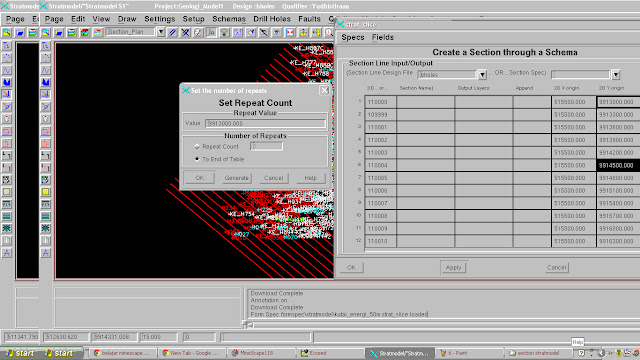
Task: Click the yellow left-arrow icon in top toolbar
Action: tap(316, 32)
